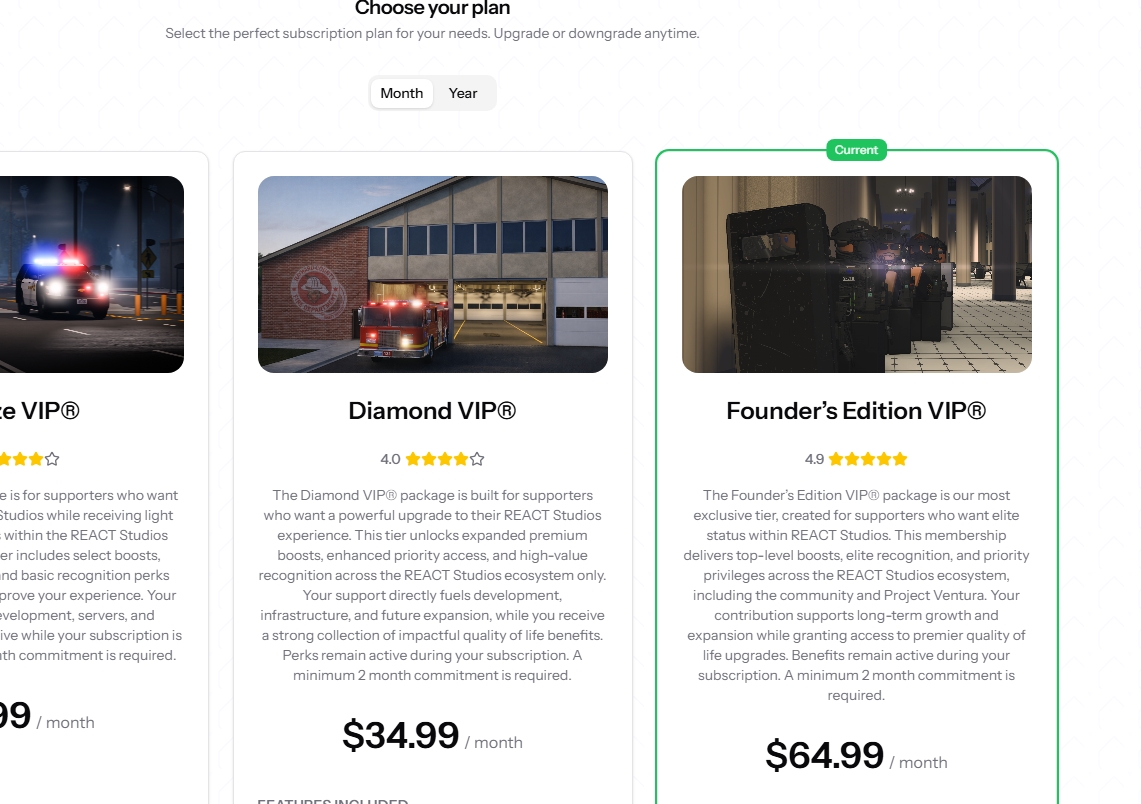This screenshot has width=1141, height=804.
Task: Click the first star of Diamond VIP rating
Action: click(413, 459)
